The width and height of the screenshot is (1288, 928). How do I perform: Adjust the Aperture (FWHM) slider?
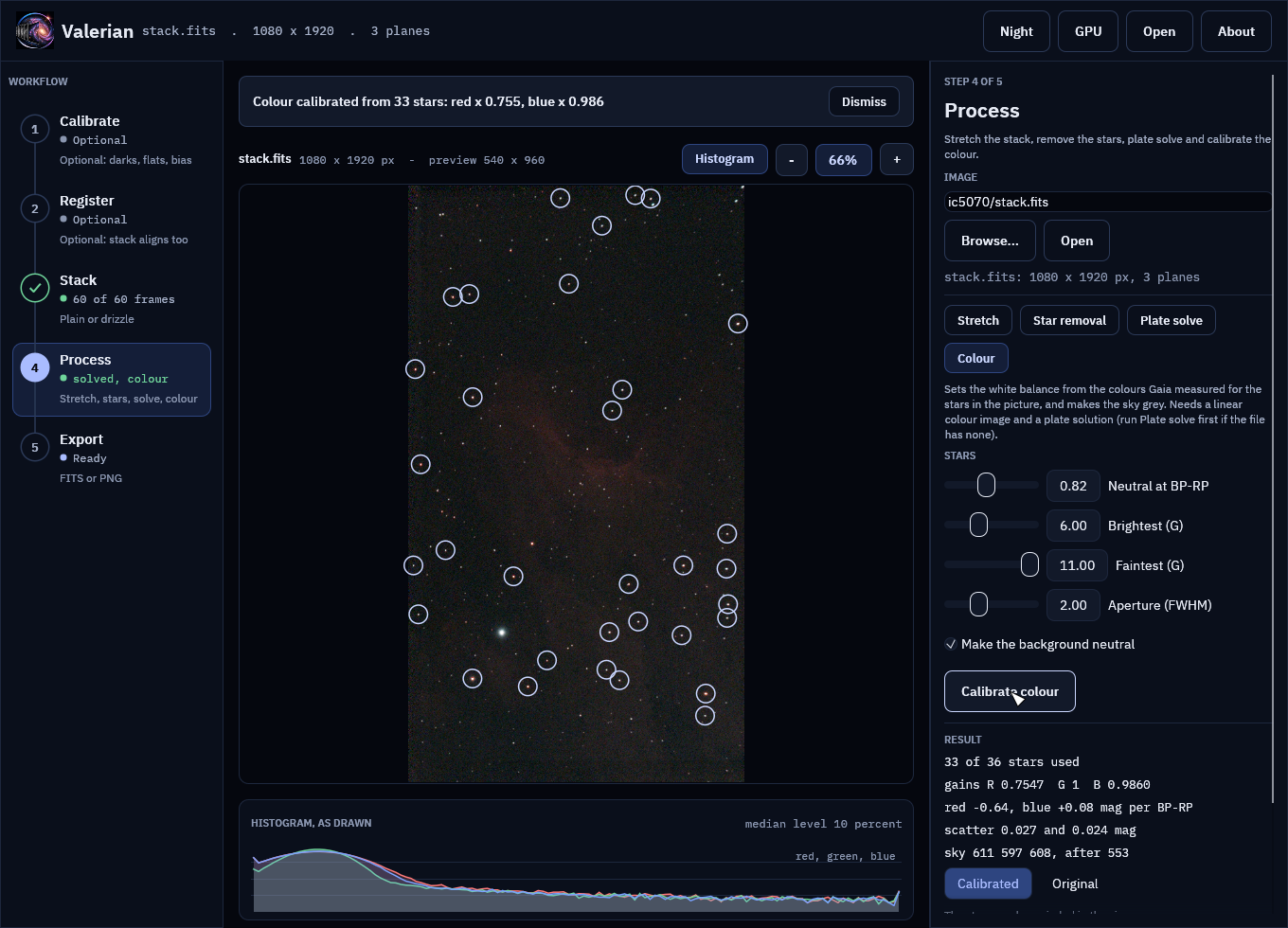[992, 604]
